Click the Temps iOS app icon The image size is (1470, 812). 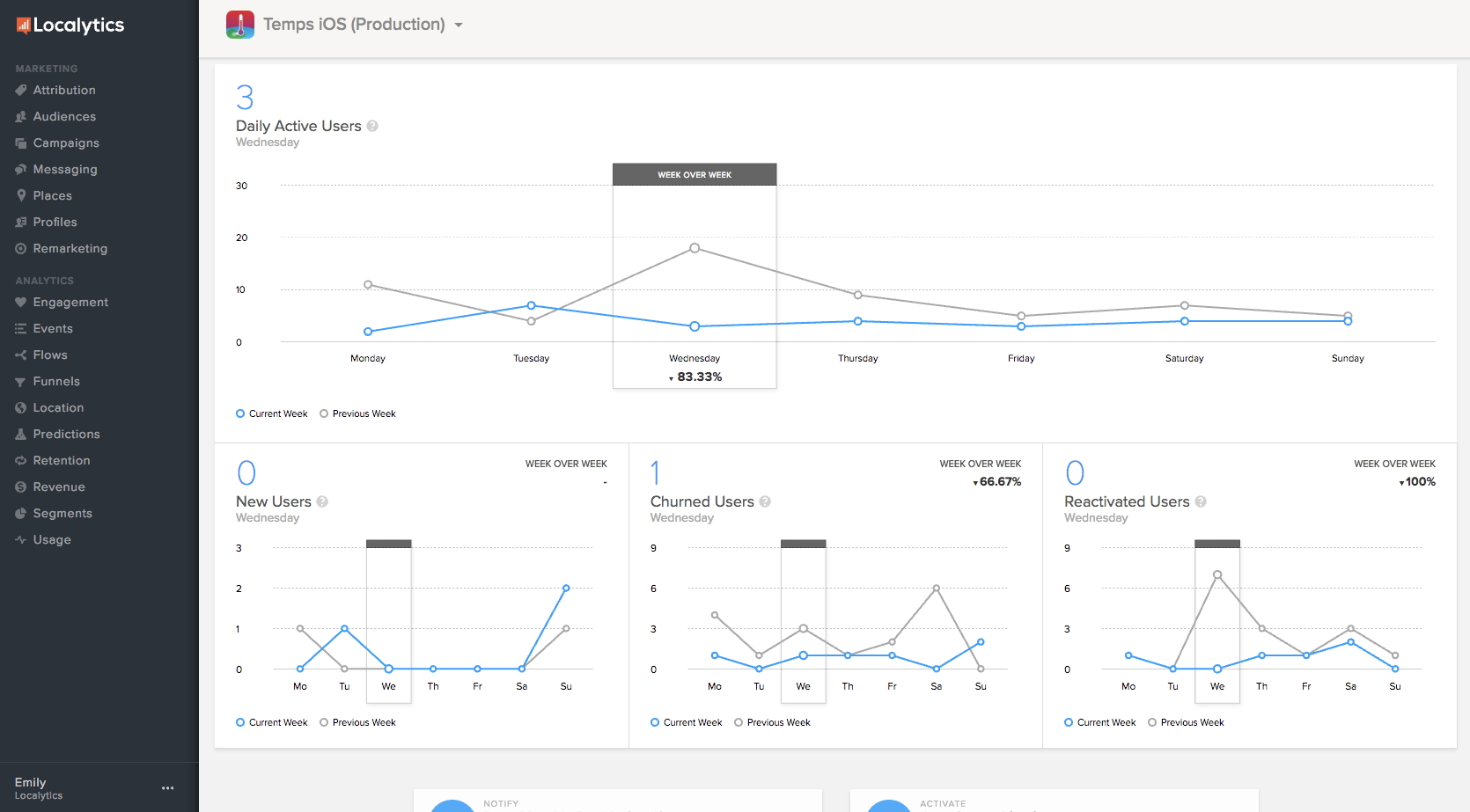240,25
